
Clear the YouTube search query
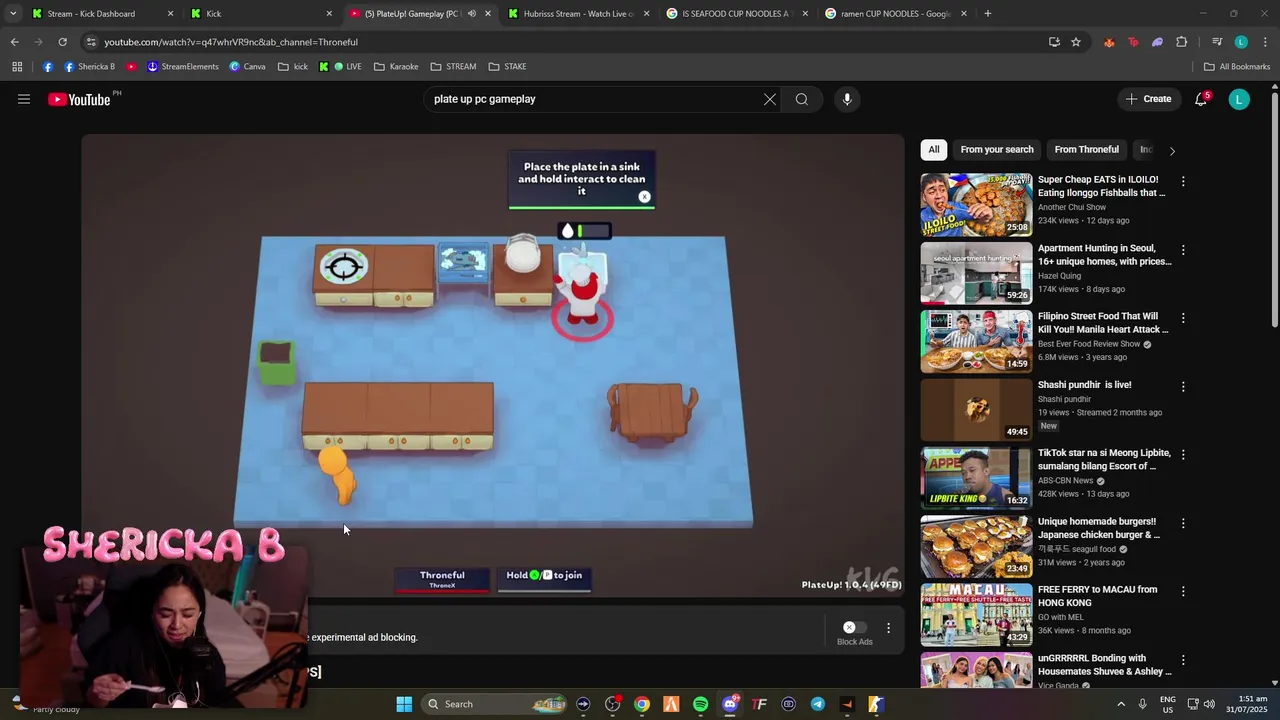(x=770, y=99)
